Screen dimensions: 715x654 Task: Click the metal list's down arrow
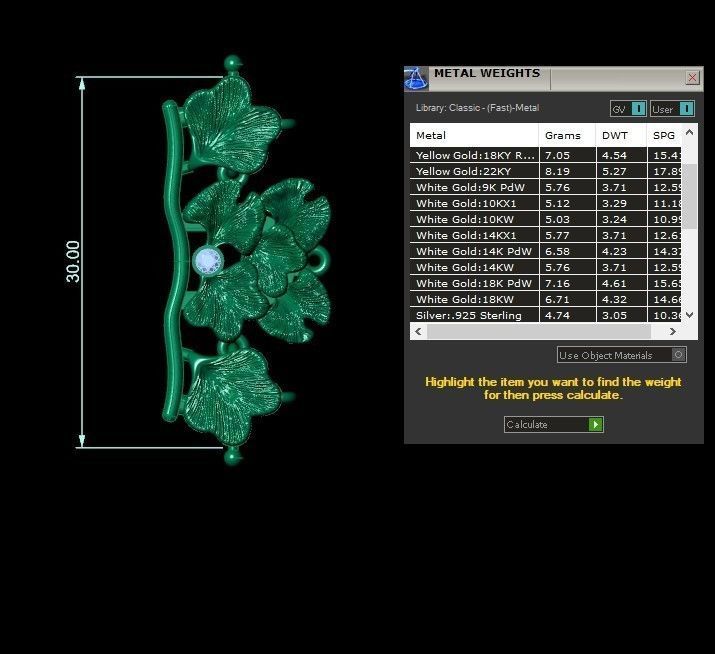pyautogui.click(x=689, y=315)
